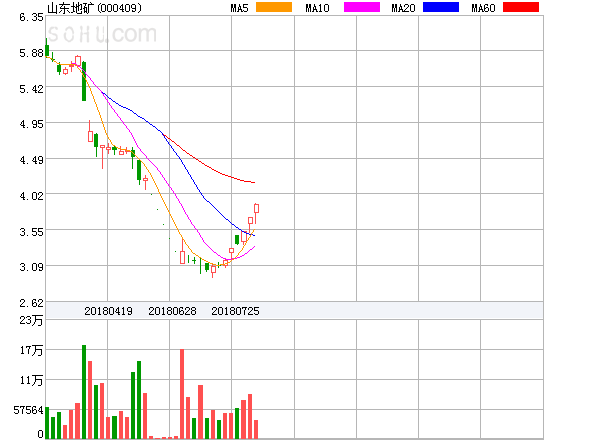Click the 5.42 price axis label

click(31, 89)
